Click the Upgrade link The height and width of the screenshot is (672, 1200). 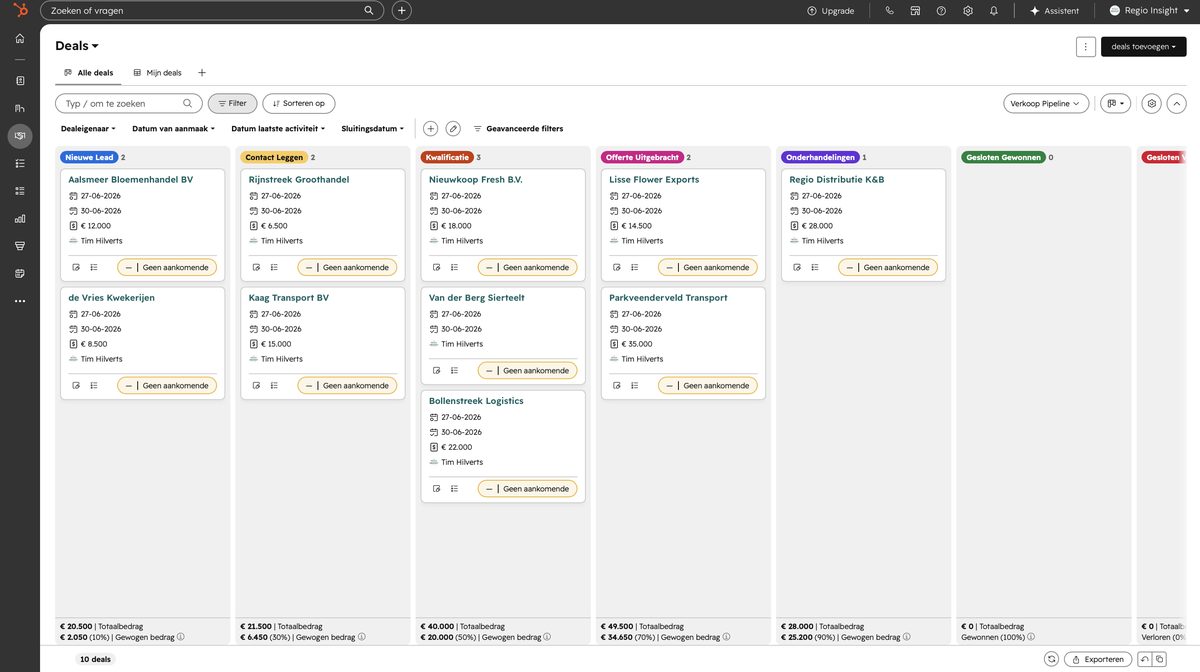coord(830,11)
